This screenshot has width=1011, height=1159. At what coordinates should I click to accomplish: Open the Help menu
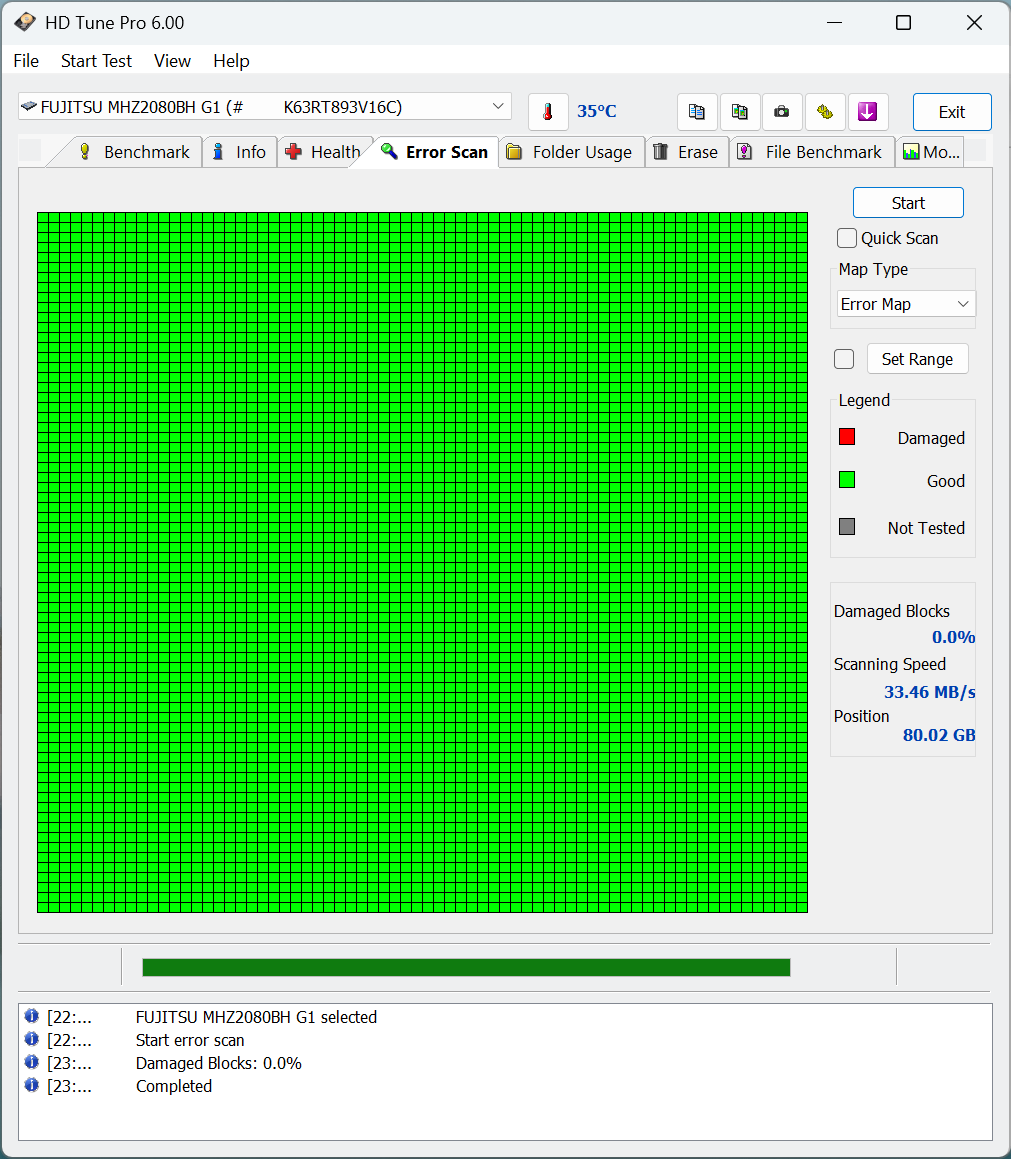click(x=231, y=61)
